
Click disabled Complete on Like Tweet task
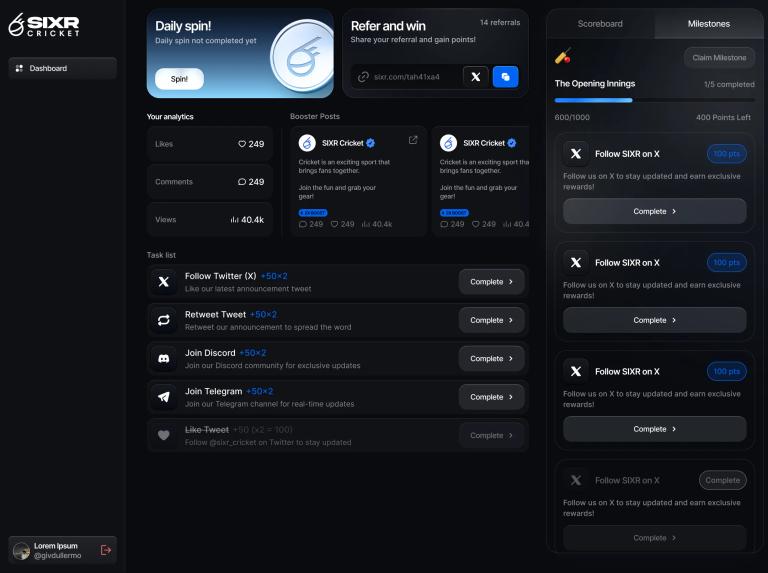(491, 435)
